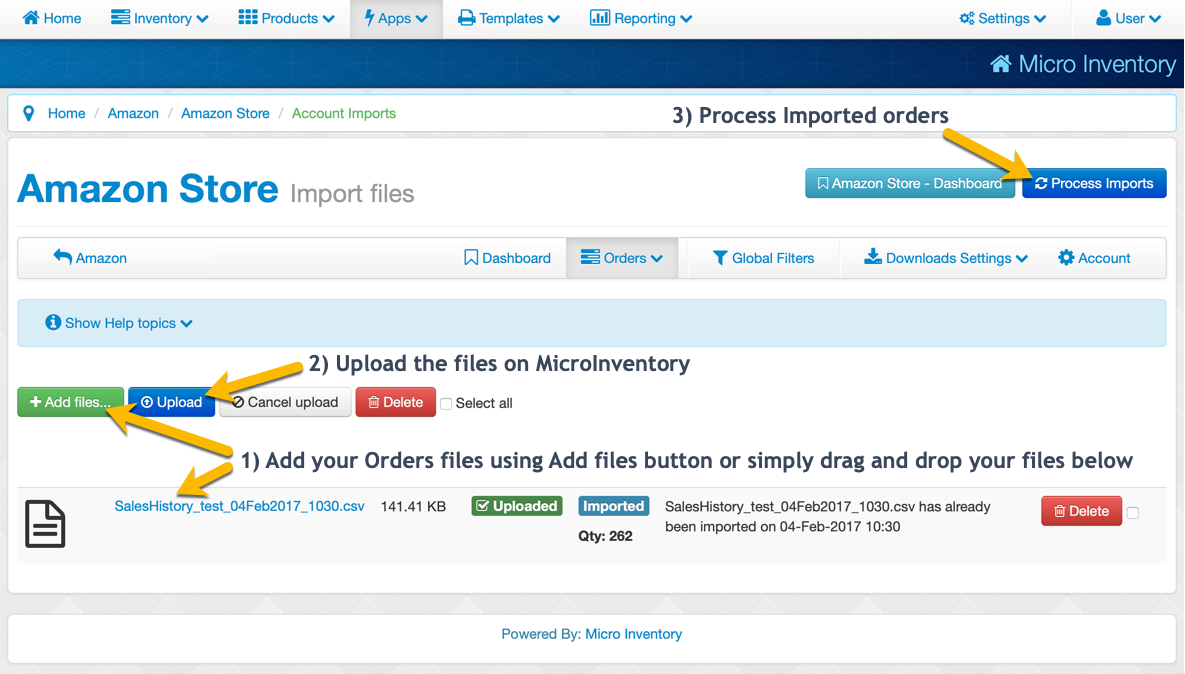Expand the Products dropdown chevron

(x=329, y=19)
